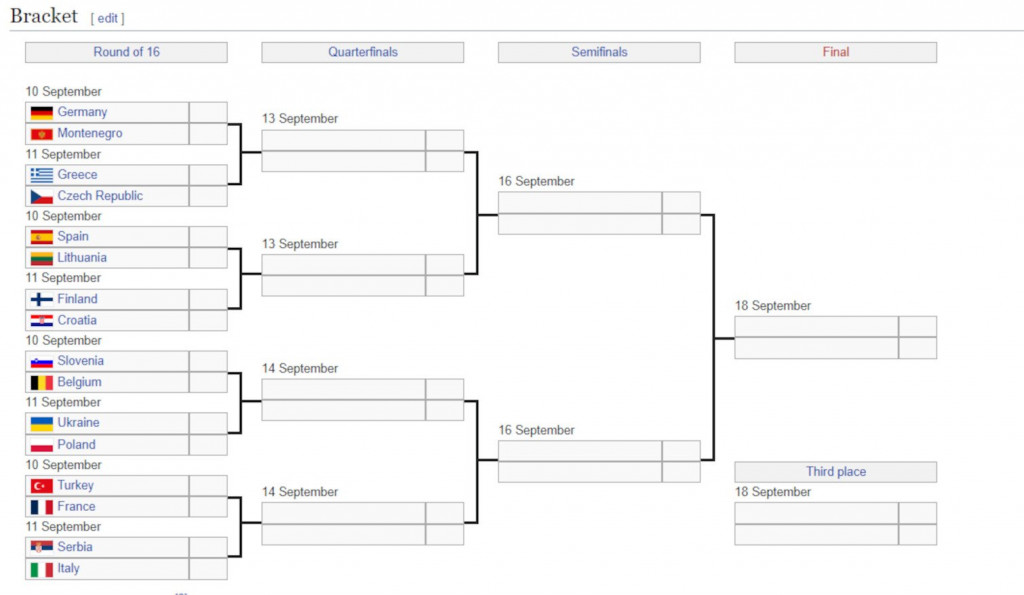This screenshot has height=595, width=1024.
Task: Click the Germany flag icon
Action: coord(41,113)
